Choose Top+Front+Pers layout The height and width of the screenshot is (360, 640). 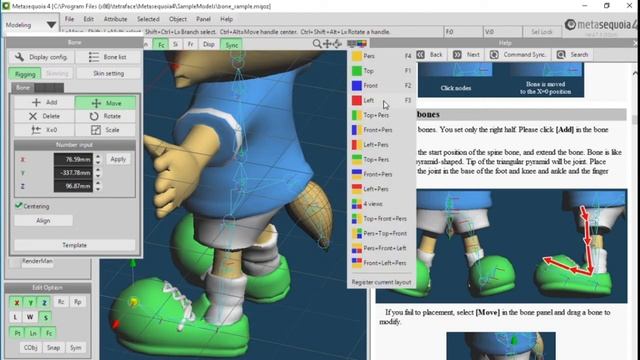point(382,219)
